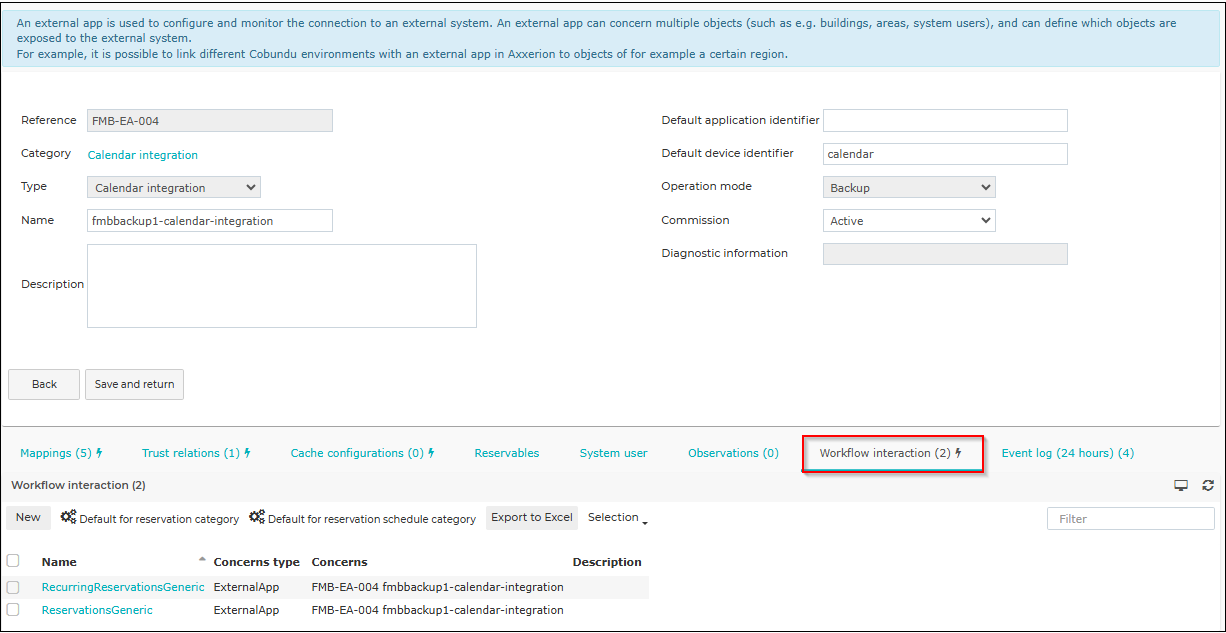
Task: Click into the Description text area
Action: click(x=282, y=286)
